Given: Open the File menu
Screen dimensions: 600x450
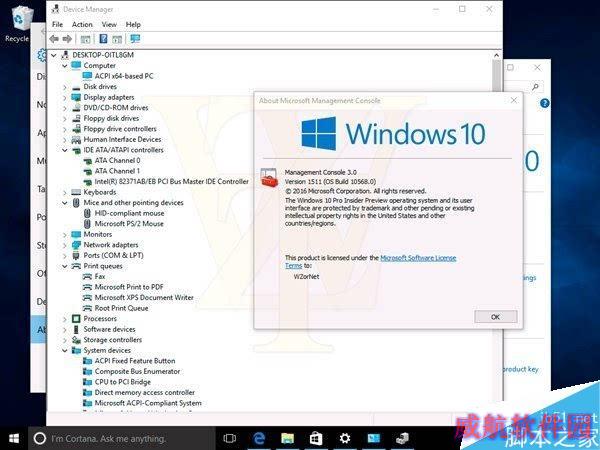Looking at the screenshot, I should click(57, 24).
